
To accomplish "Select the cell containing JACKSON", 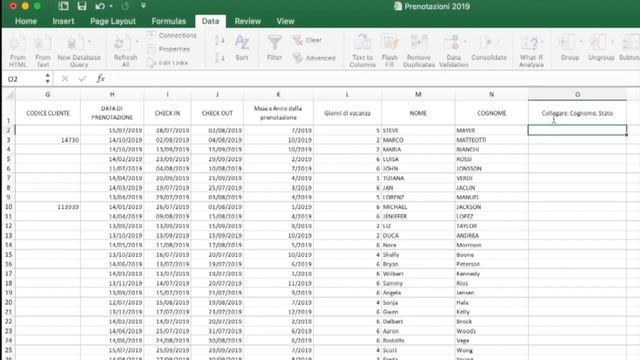I will 491,207.
